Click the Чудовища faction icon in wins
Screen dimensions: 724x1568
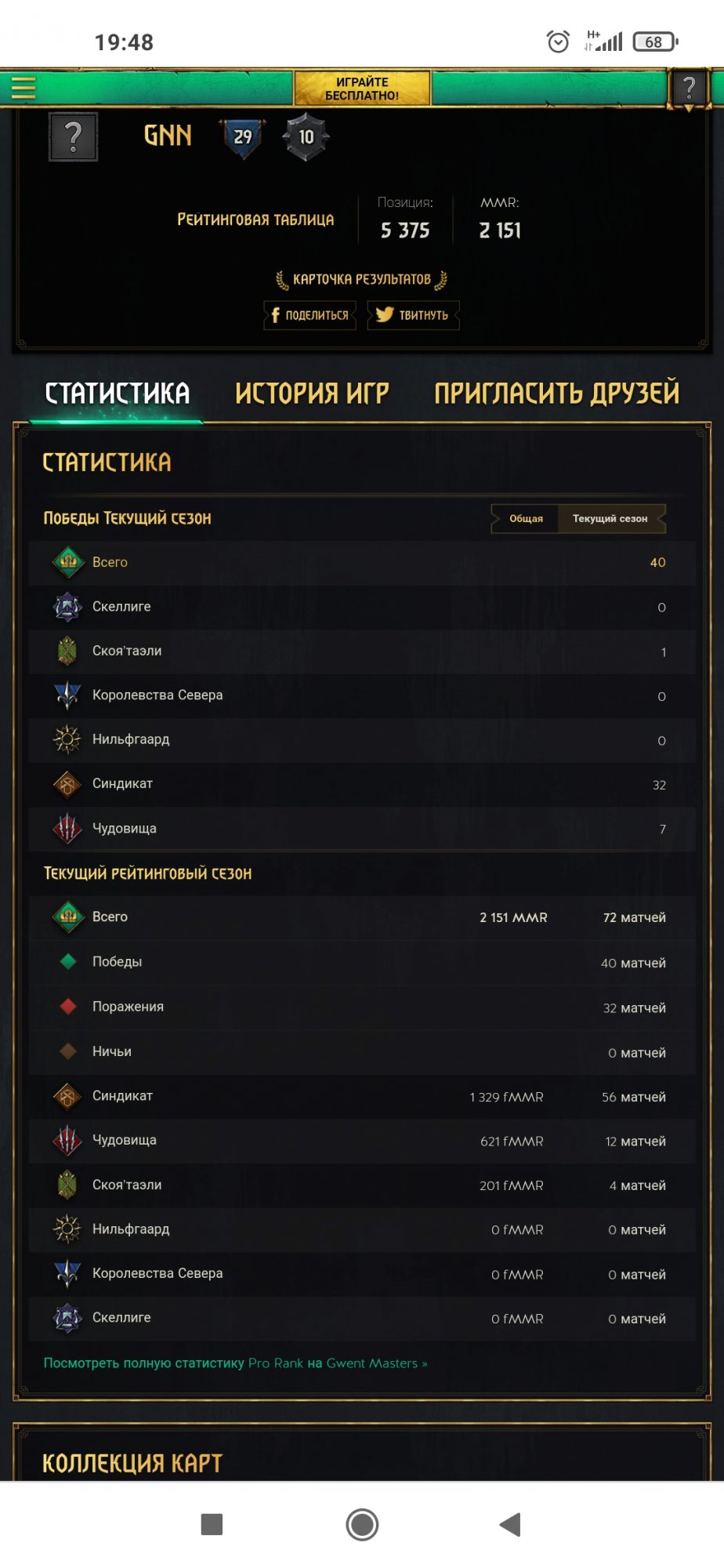coord(67,828)
